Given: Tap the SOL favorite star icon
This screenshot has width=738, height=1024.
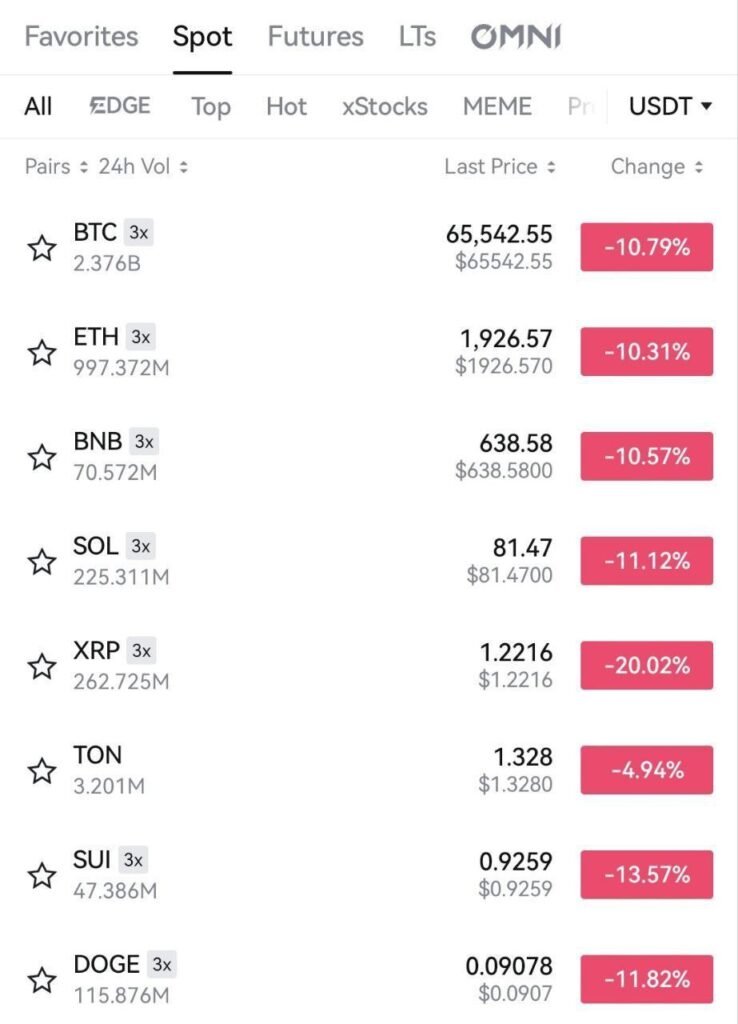Looking at the screenshot, I should (41, 561).
